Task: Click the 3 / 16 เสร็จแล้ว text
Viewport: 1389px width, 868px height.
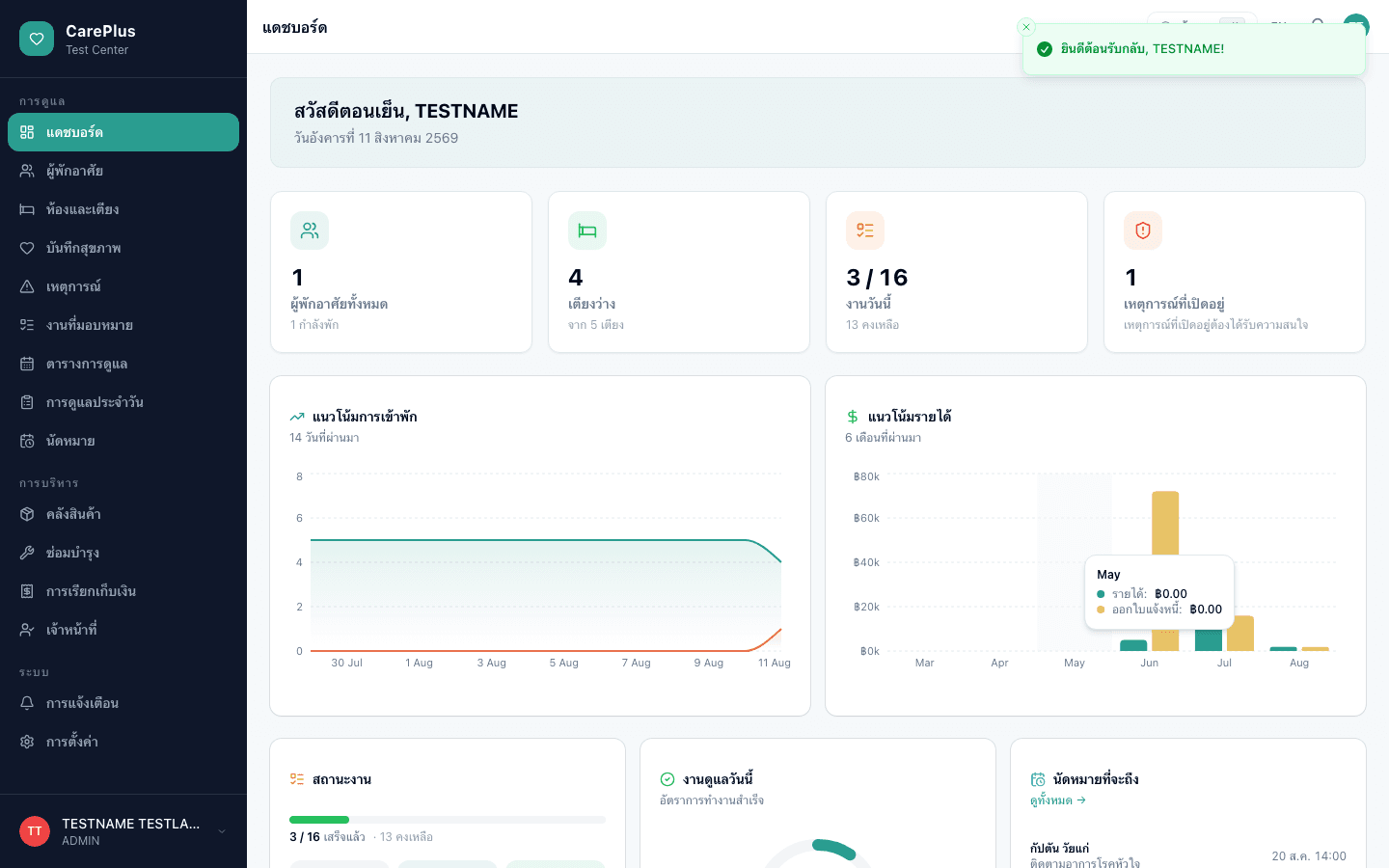Action: (327, 837)
